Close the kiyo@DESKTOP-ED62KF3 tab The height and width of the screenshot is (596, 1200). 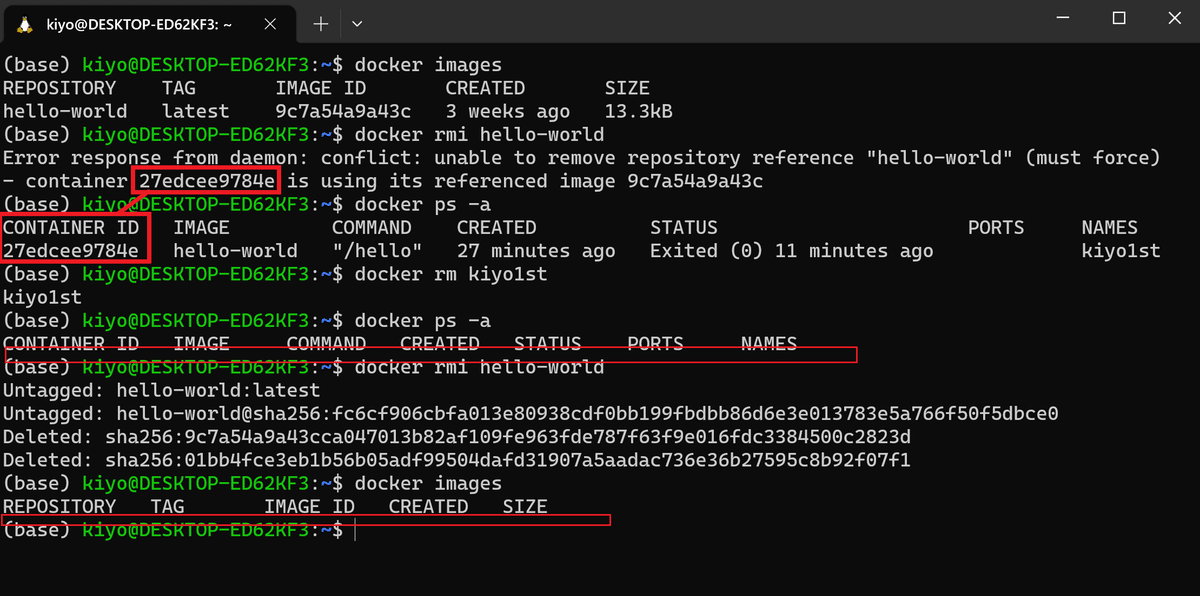271,23
